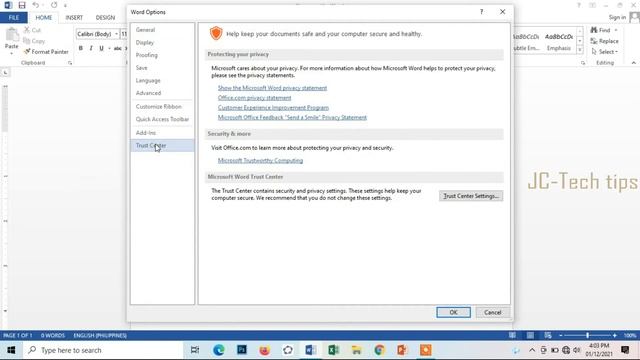This screenshot has height=360, width=640.
Task: Click ENGLISH (PHILIPPINES) language indicator
Action: click(x=100, y=336)
